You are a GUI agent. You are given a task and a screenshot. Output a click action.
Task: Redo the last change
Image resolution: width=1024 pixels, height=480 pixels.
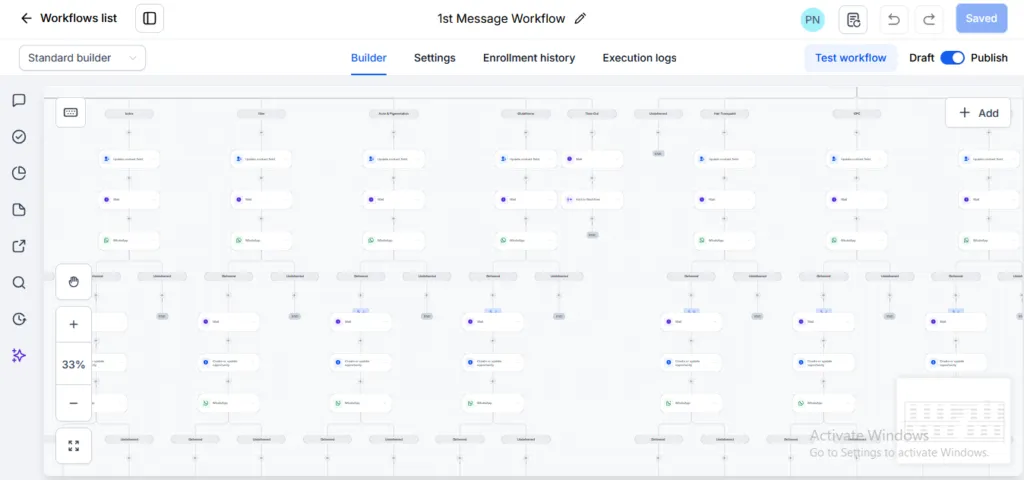pyautogui.click(x=929, y=19)
